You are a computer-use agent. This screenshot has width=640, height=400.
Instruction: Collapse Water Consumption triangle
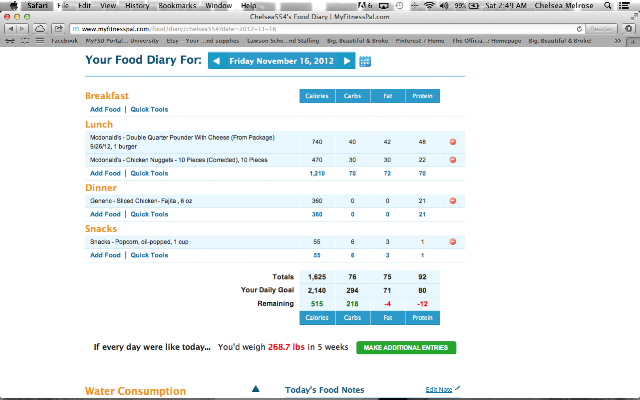pyautogui.click(x=256, y=389)
